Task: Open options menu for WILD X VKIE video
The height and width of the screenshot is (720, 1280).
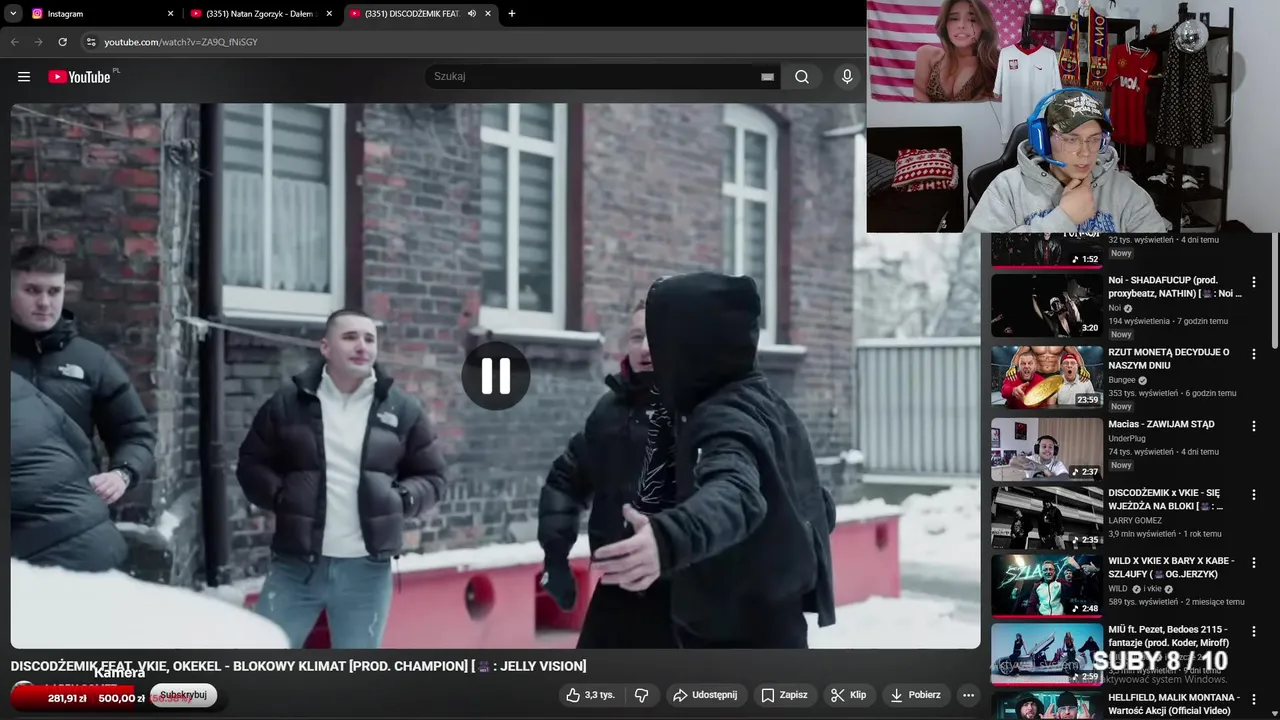Action: 1253,563
